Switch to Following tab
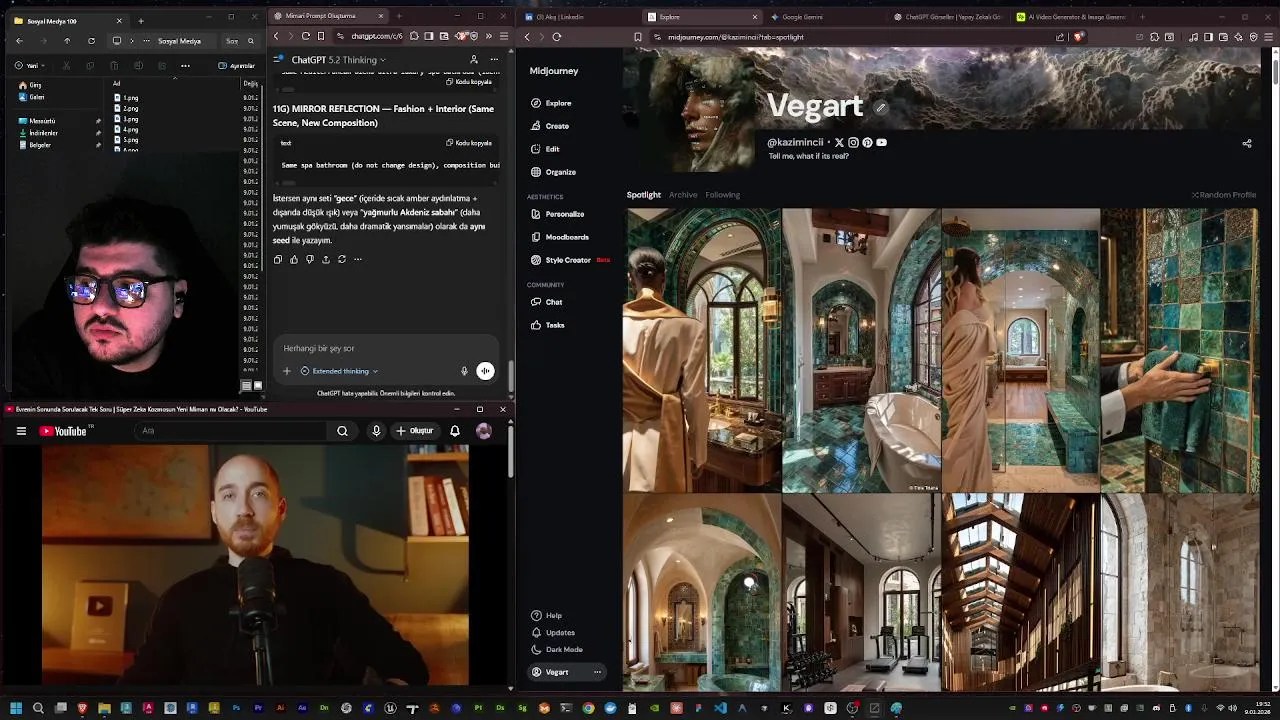1280x720 pixels. [722, 195]
